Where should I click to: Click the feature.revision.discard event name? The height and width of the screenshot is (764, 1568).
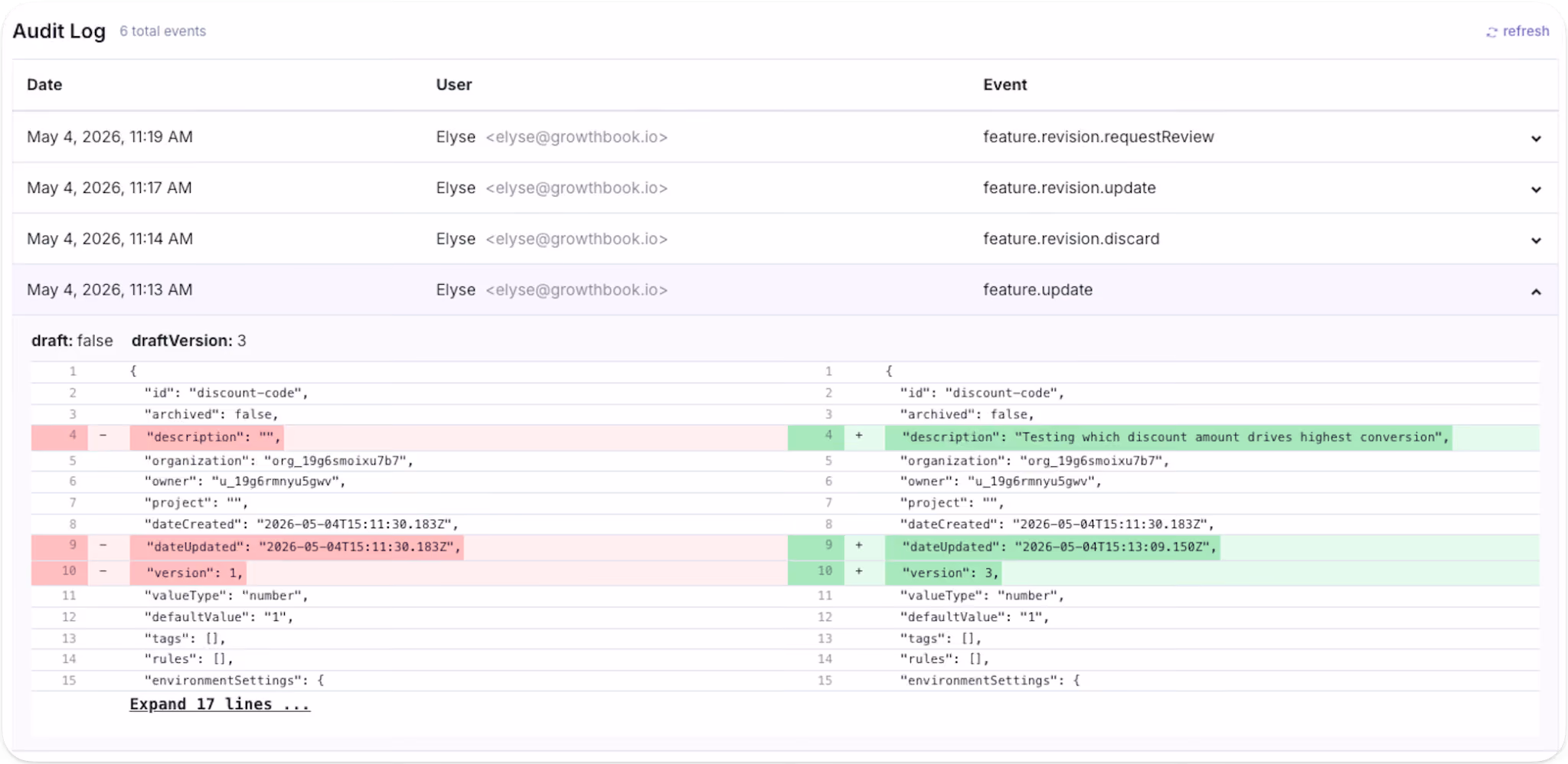[1071, 239]
